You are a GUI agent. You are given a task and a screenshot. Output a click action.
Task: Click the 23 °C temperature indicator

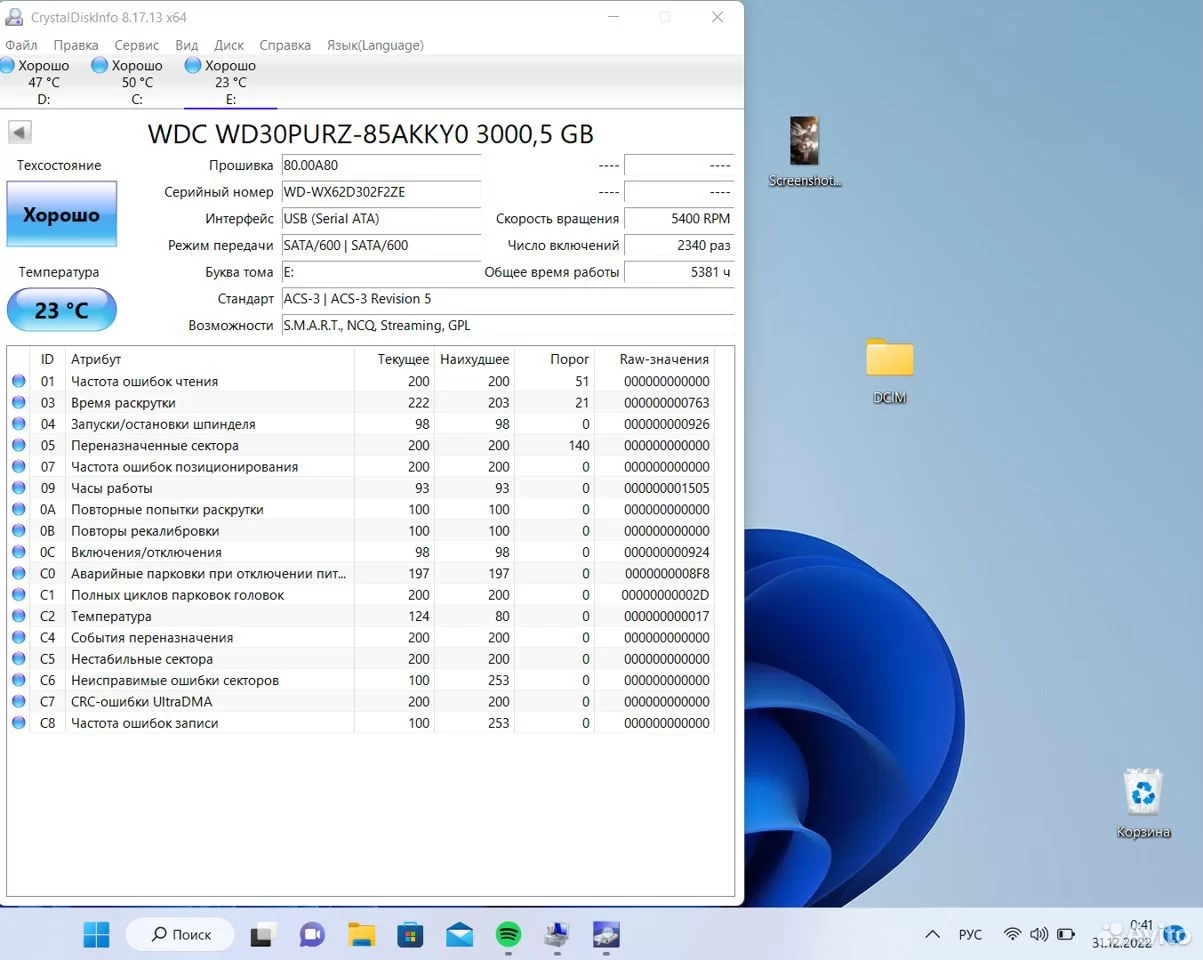(x=62, y=310)
